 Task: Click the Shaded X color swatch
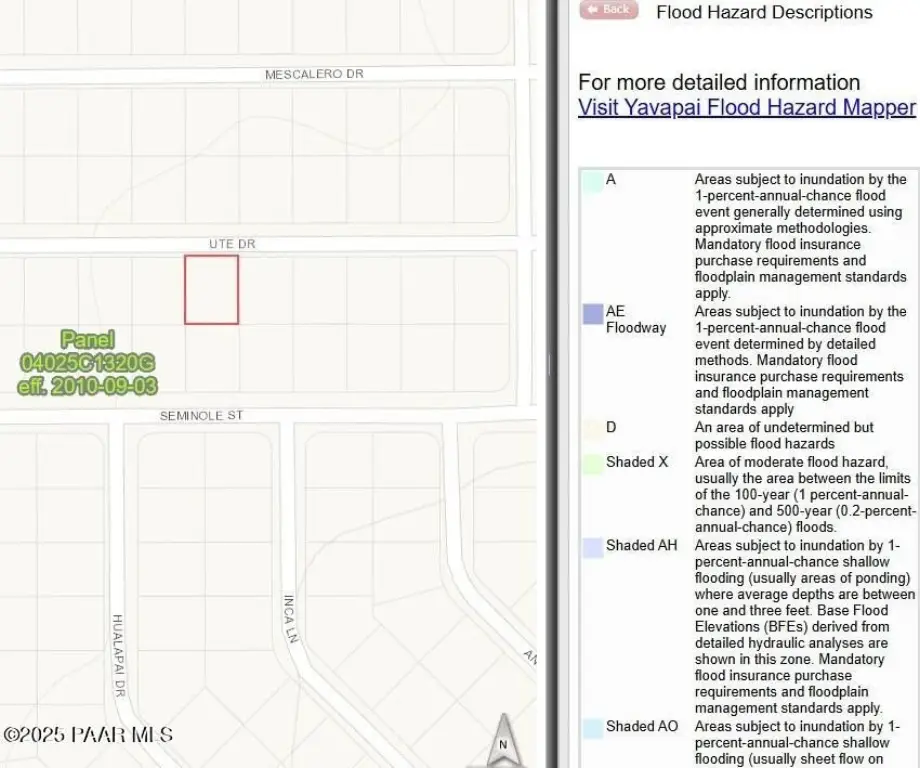pyautogui.click(x=592, y=464)
